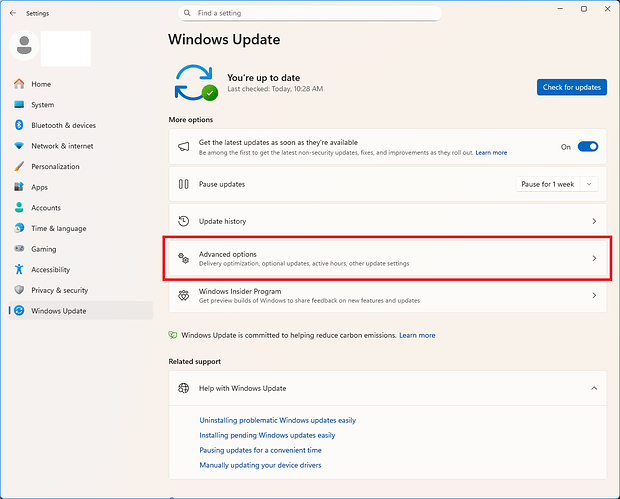
Task: Click the Find a setting search box
Action: [310, 13]
